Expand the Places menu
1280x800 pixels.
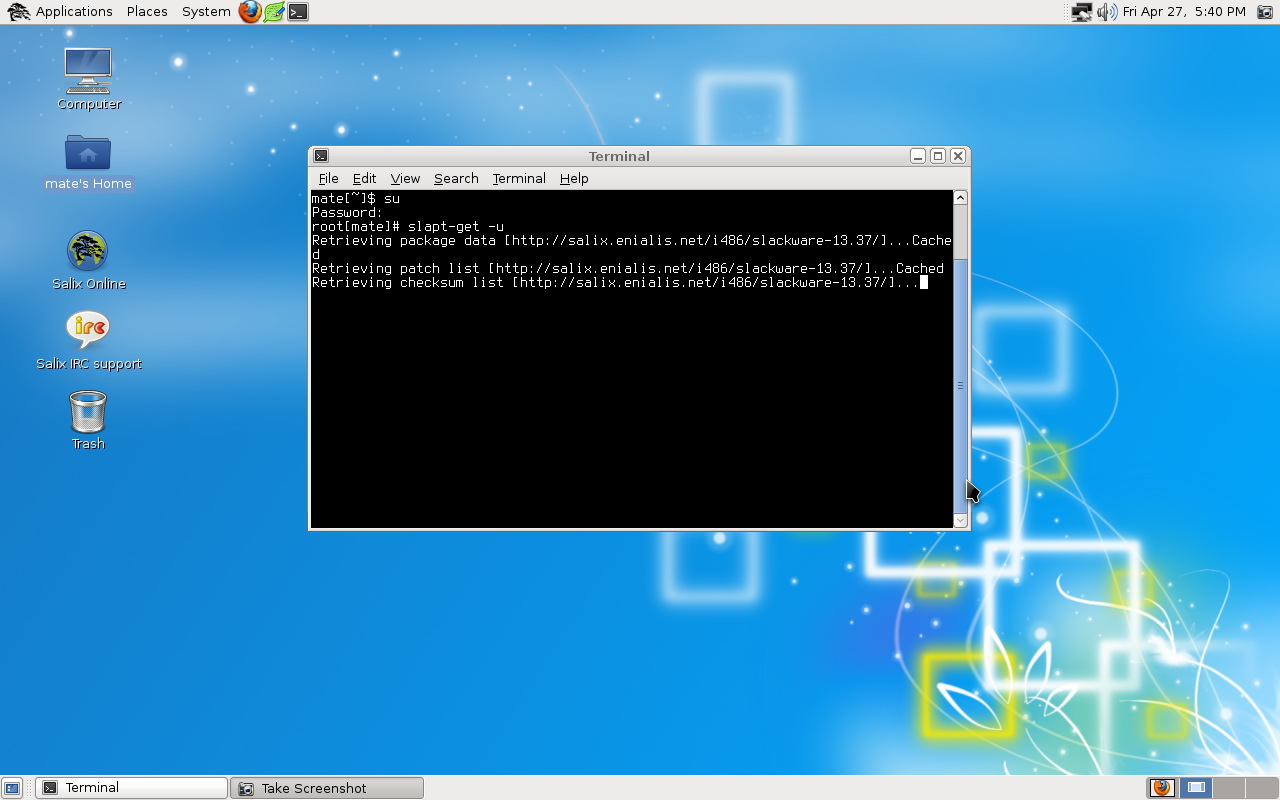pyautogui.click(x=147, y=12)
